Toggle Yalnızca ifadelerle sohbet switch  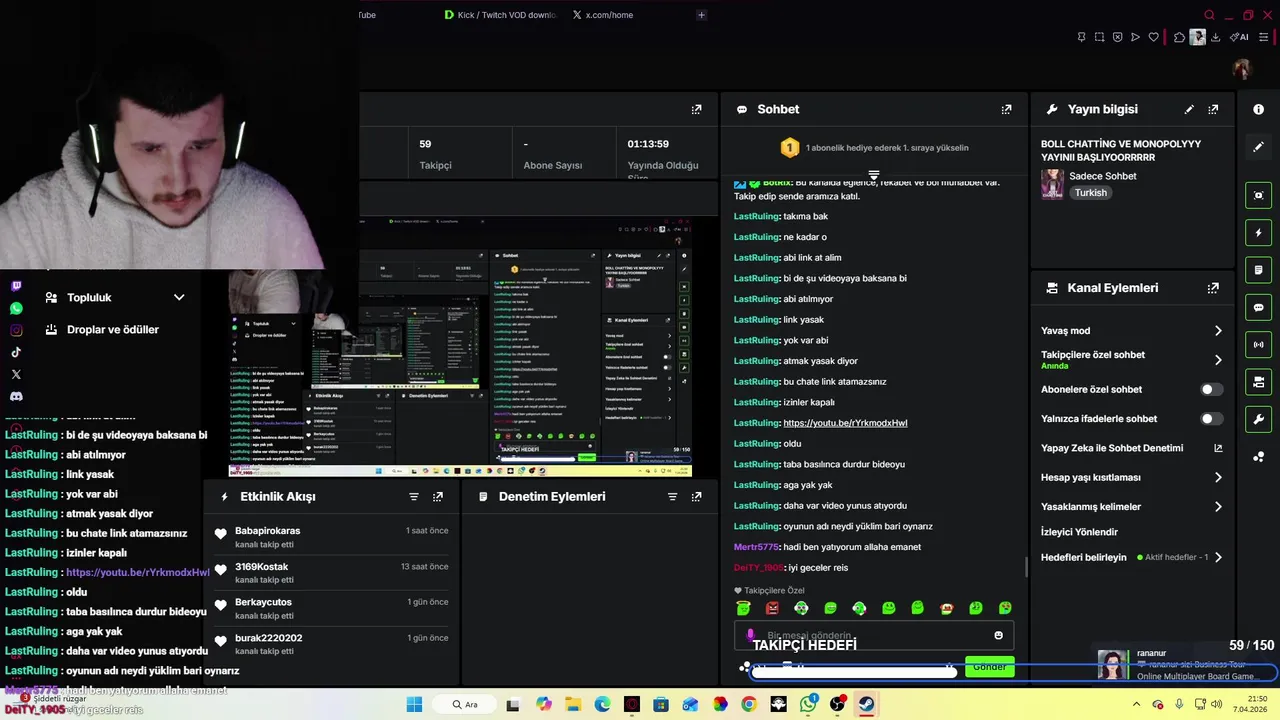click(1210, 419)
